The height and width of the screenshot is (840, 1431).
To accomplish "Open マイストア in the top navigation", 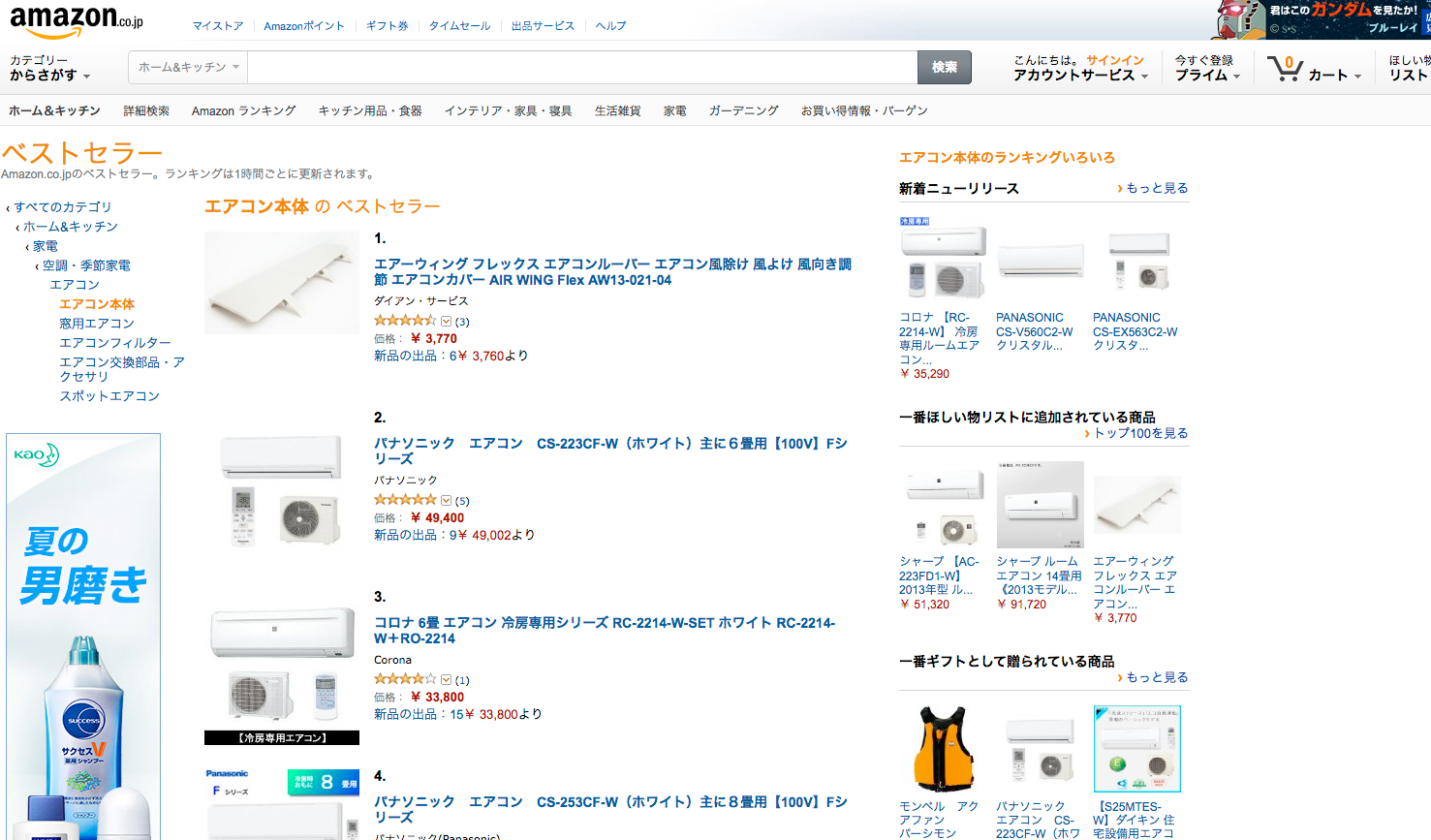I will [218, 26].
